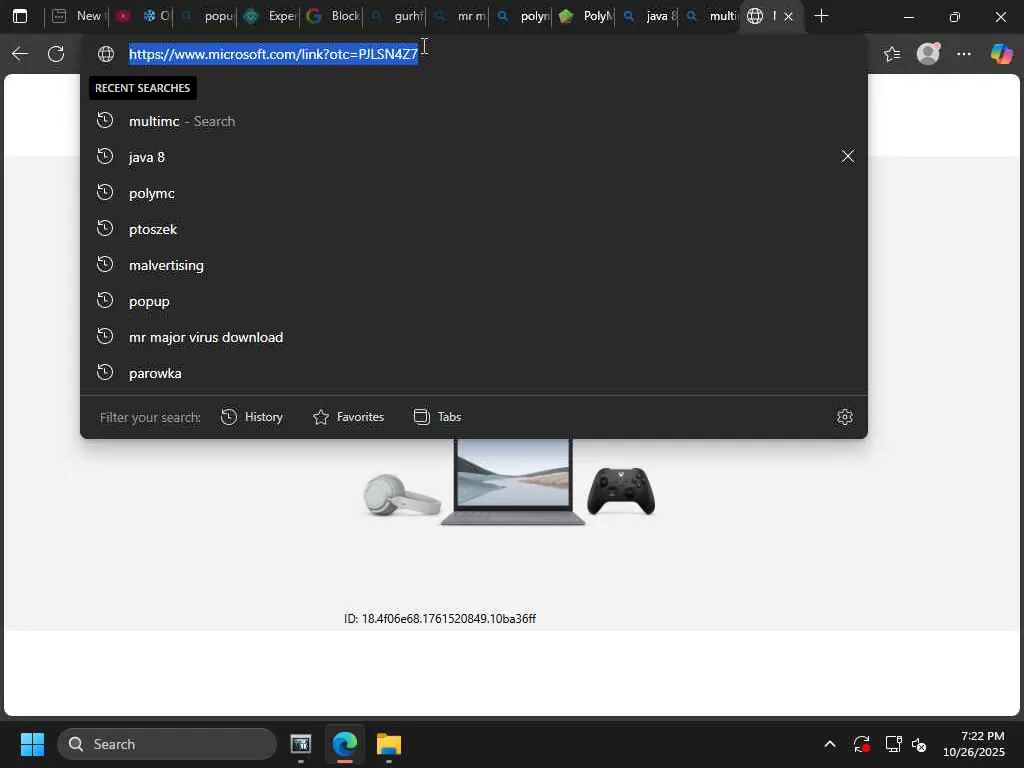Open a new tab with plus button

[x=822, y=16]
